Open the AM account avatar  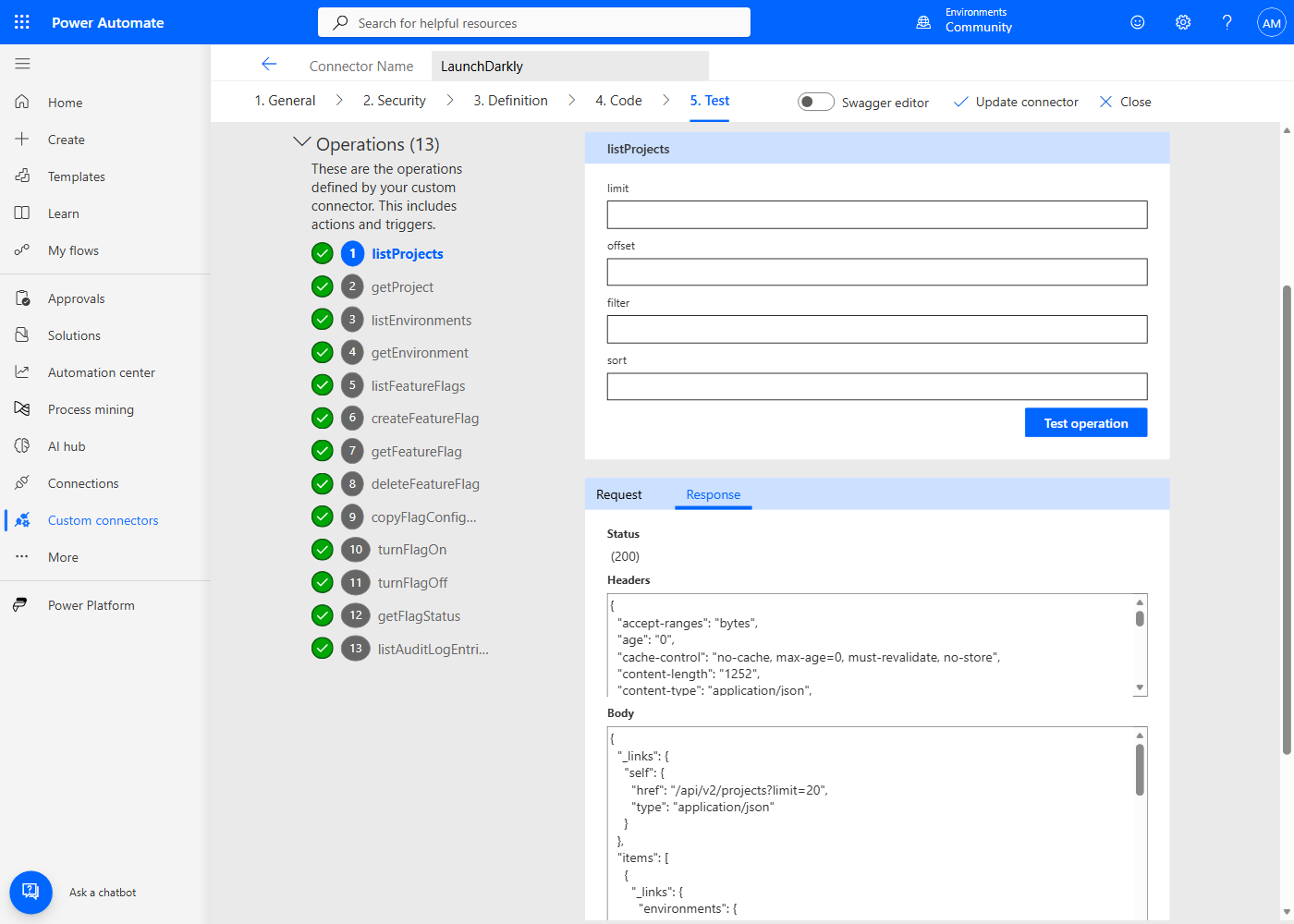[x=1272, y=22]
